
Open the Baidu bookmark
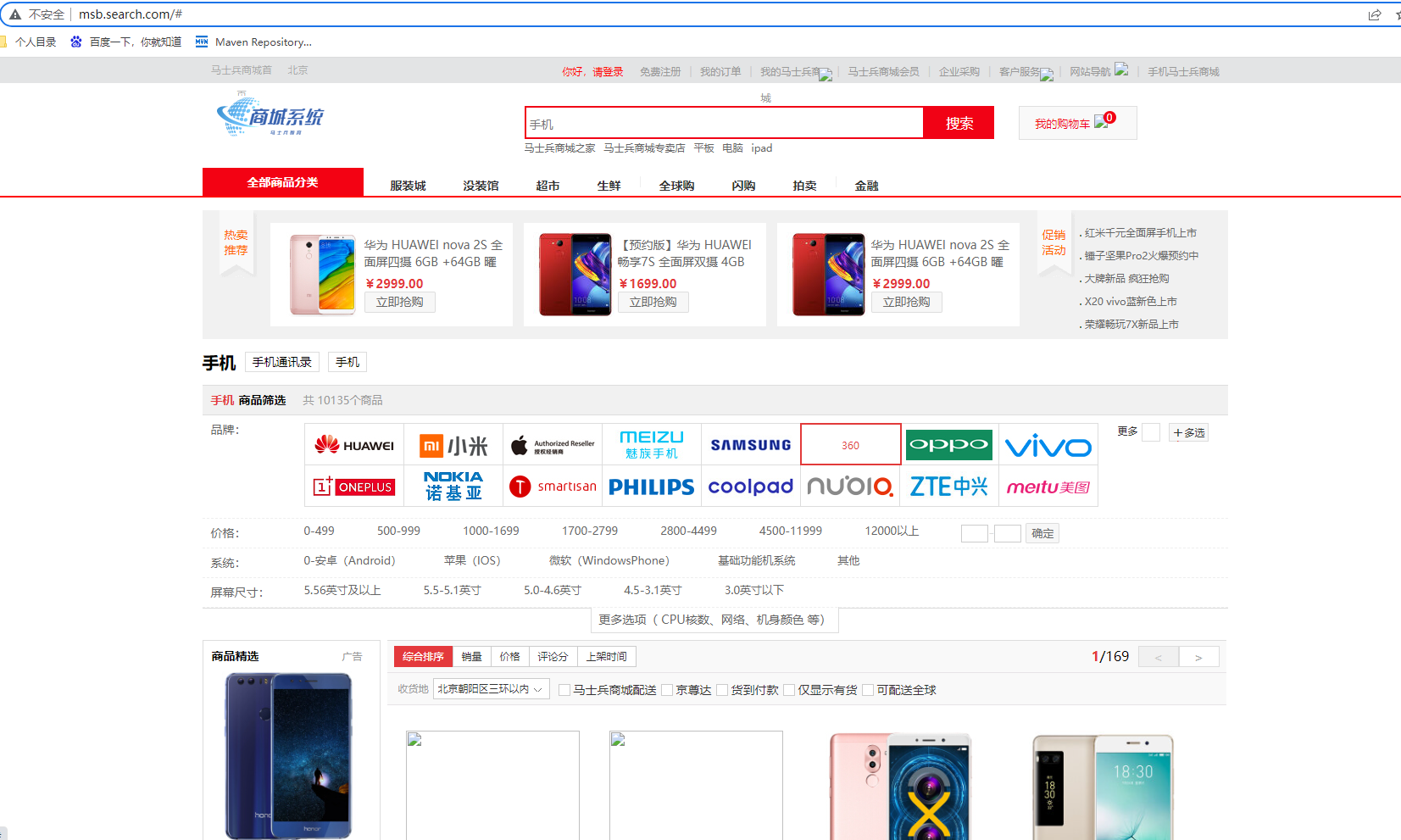click(x=126, y=42)
